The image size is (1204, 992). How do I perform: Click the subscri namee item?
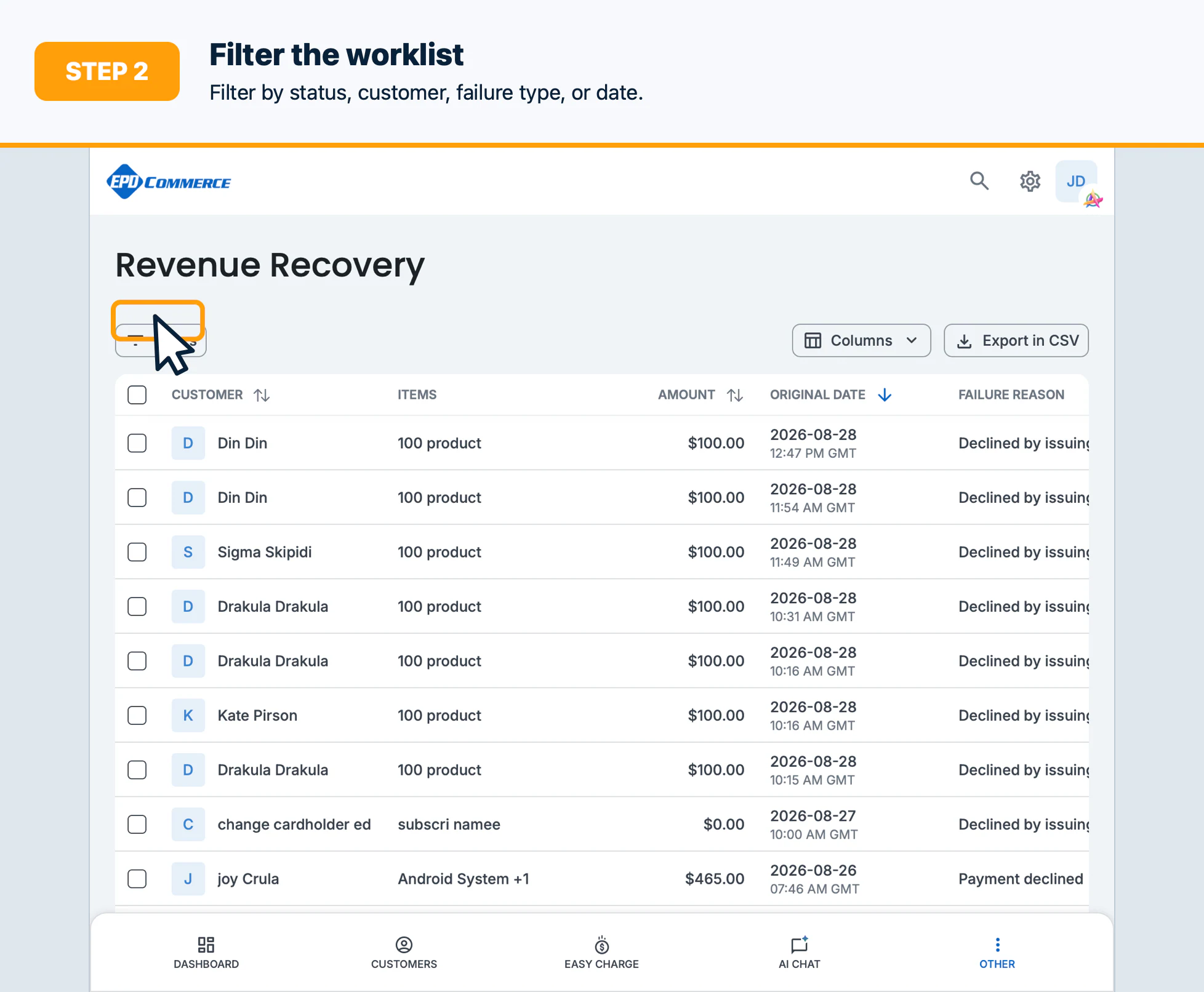tap(449, 825)
